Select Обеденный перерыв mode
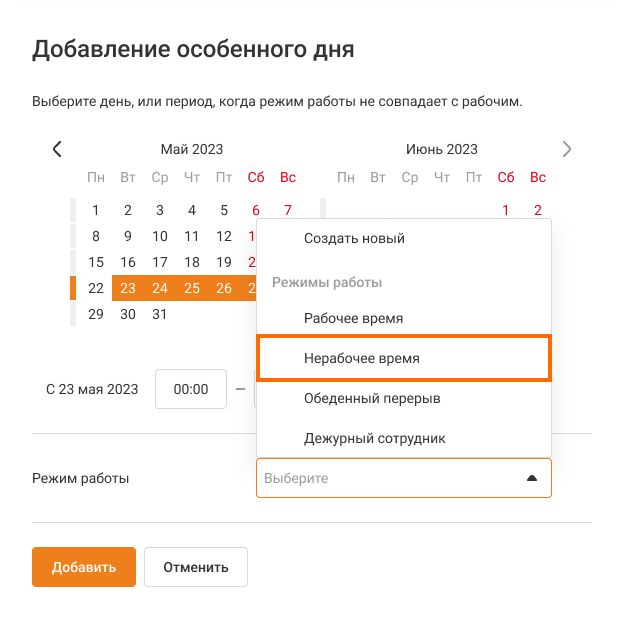Image resolution: width=624 pixels, height=619 pixels. [372, 398]
